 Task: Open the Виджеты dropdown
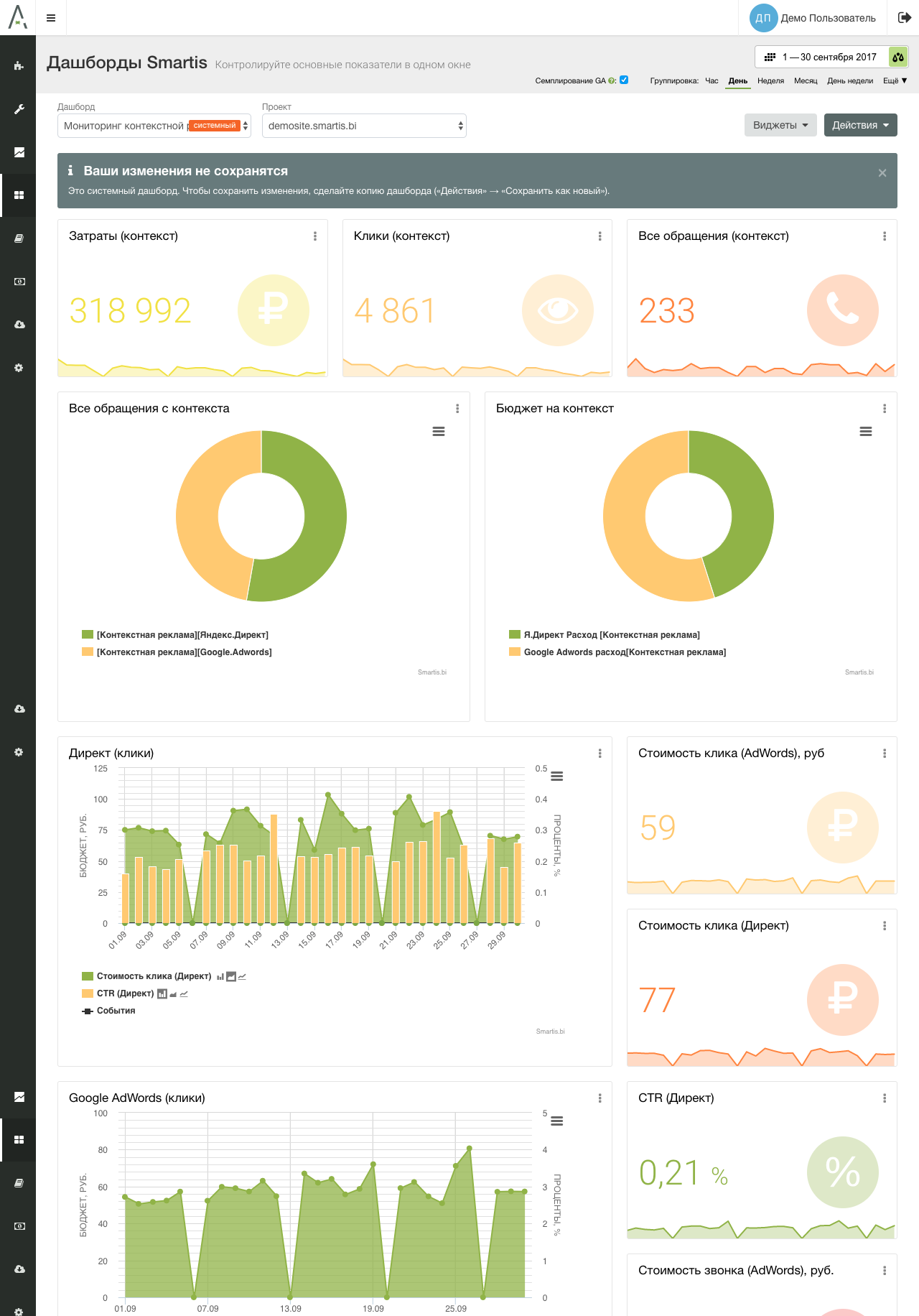[x=780, y=125]
